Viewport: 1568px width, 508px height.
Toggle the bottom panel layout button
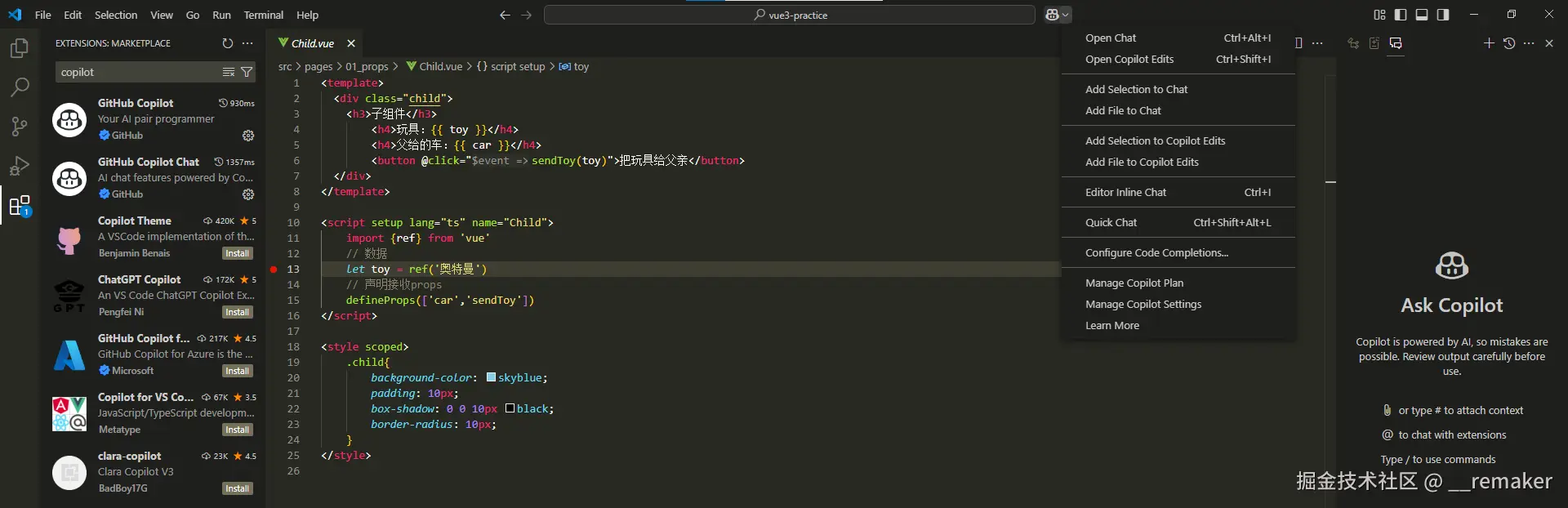(1422, 15)
